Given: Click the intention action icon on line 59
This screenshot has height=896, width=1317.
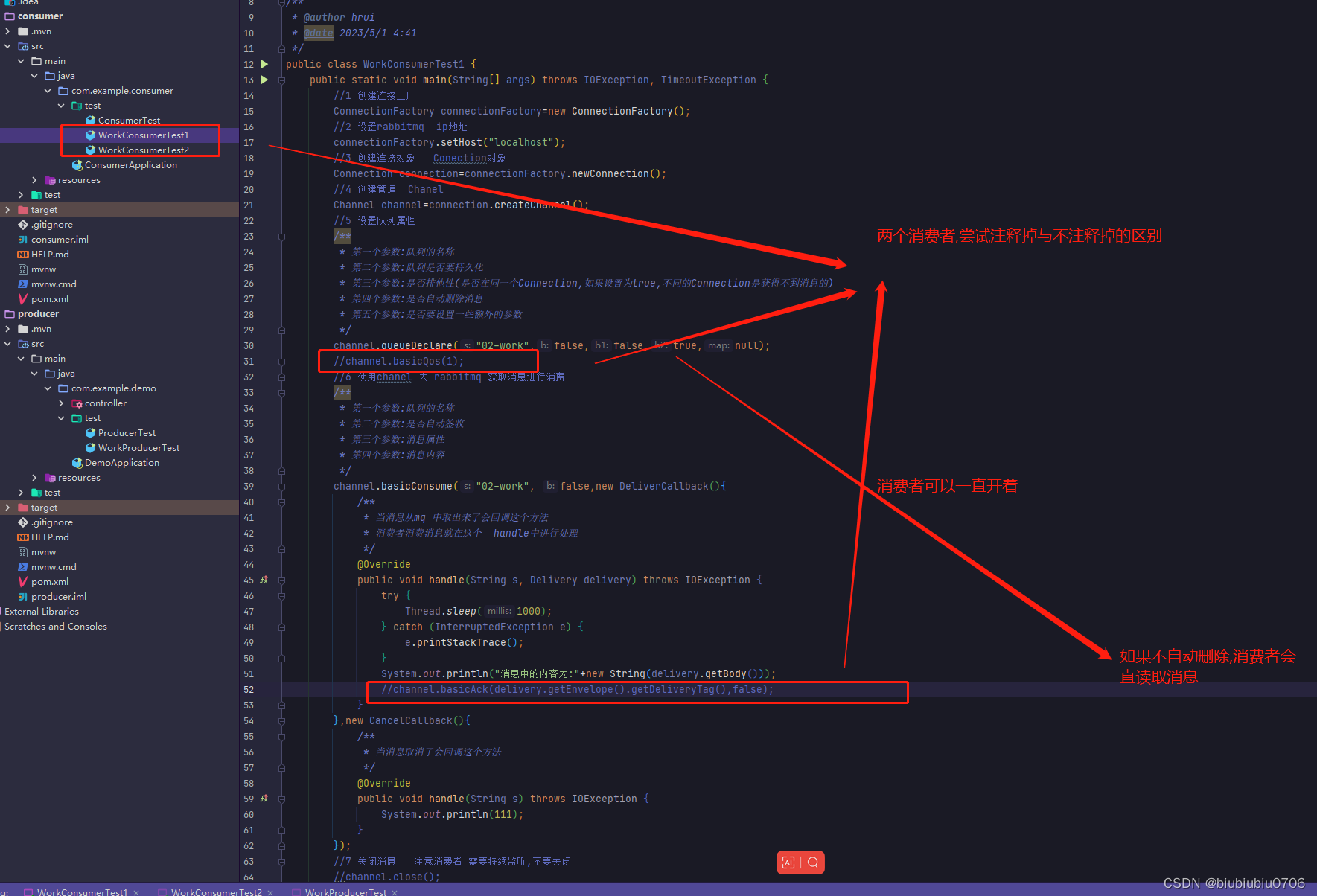Looking at the screenshot, I should pyautogui.click(x=264, y=799).
